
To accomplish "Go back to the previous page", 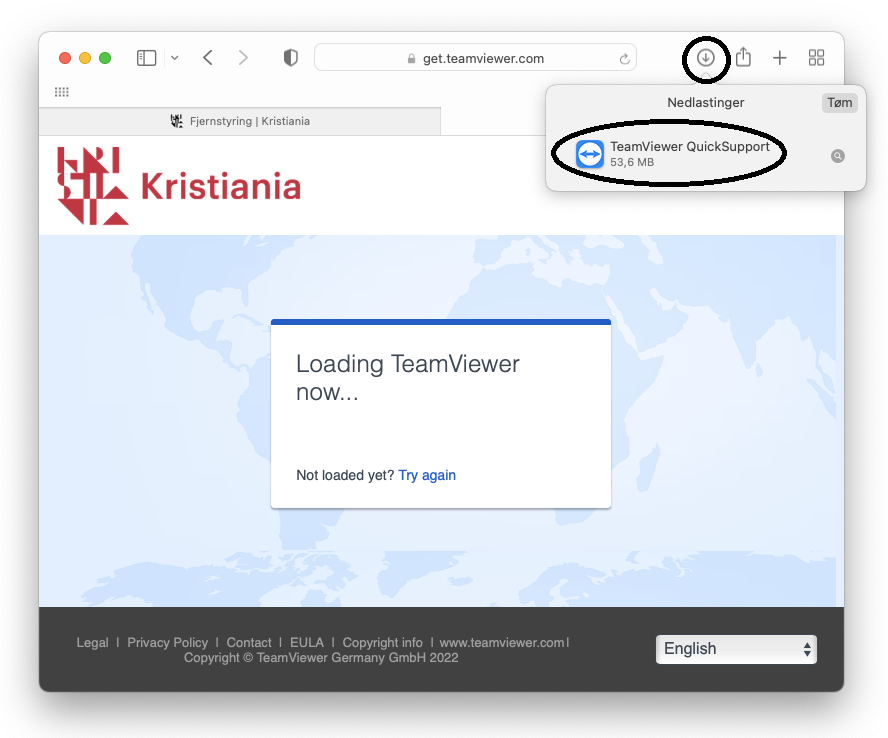I will click(208, 58).
